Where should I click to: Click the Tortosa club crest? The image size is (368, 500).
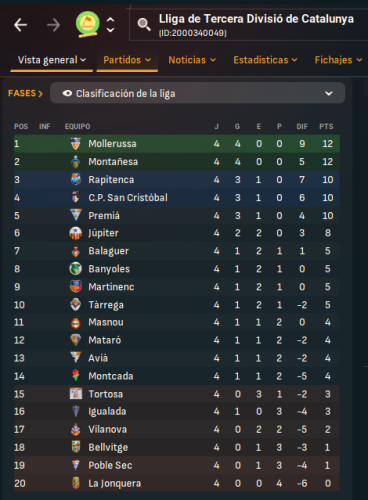[76, 394]
